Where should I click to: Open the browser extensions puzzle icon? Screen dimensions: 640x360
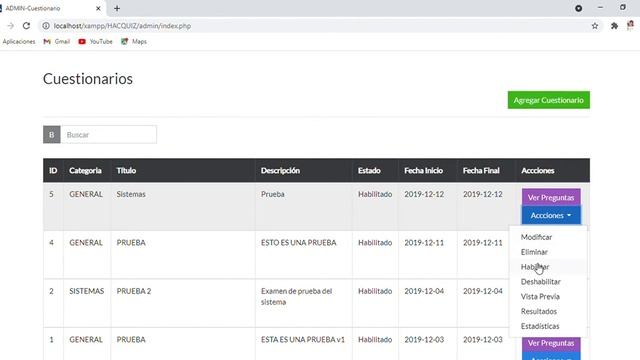(x=614, y=26)
